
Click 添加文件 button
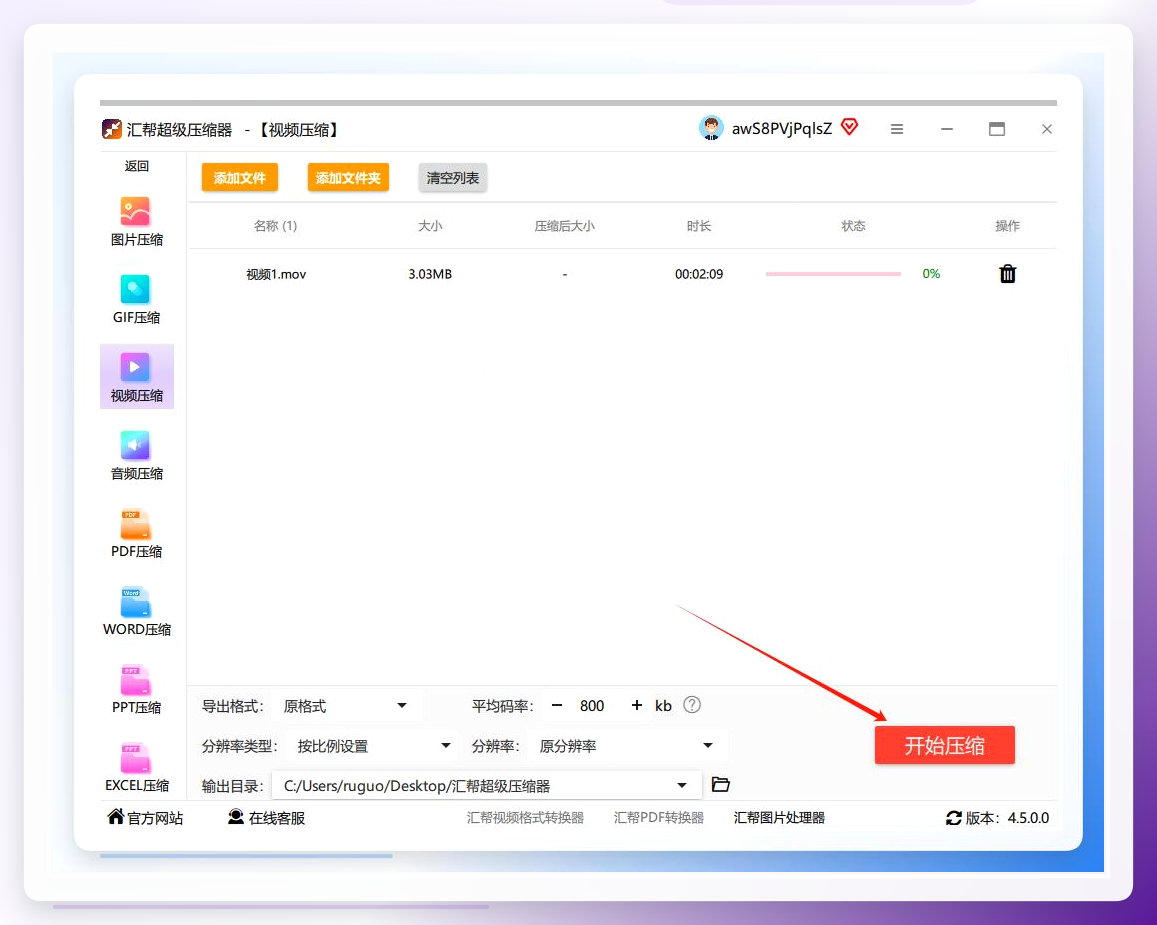click(x=240, y=178)
